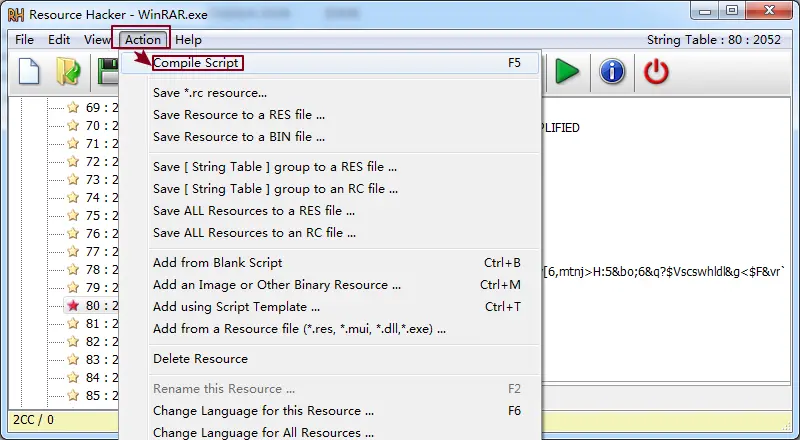Click the New blank file toolbar icon
Image resolution: width=800 pixels, height=440 pixels.
pyautogui.click(x=29, y=71)
